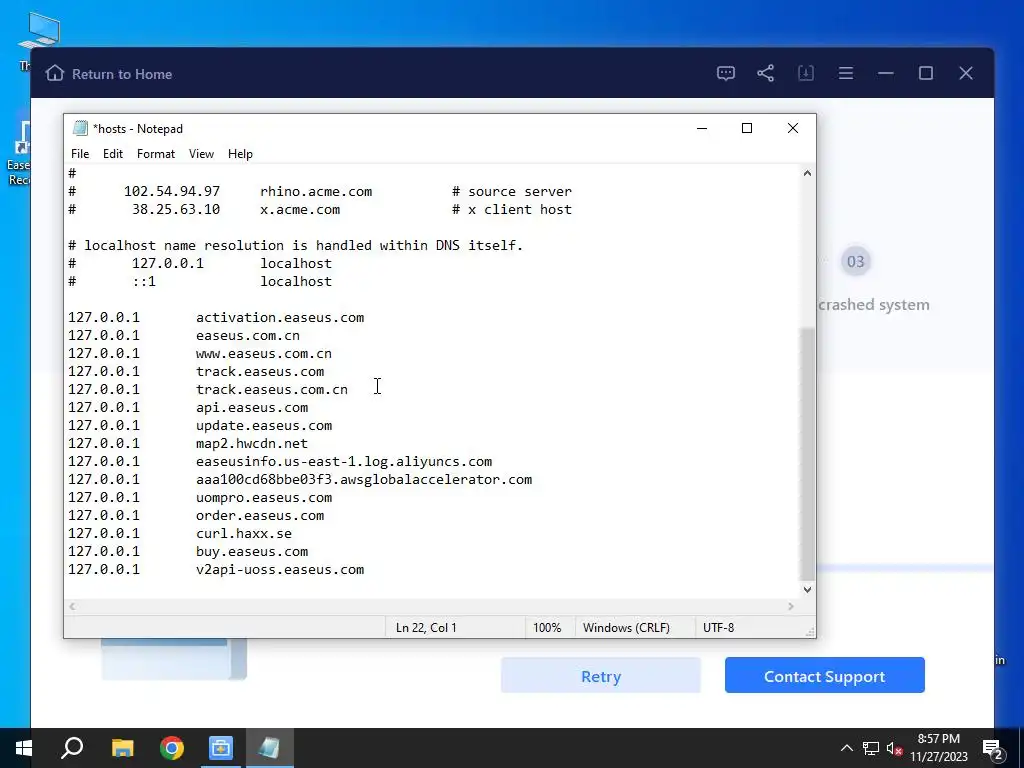Screen dimensions: 1024x768
Task: Open the Windows Start menu
Action: coord(24,748)
